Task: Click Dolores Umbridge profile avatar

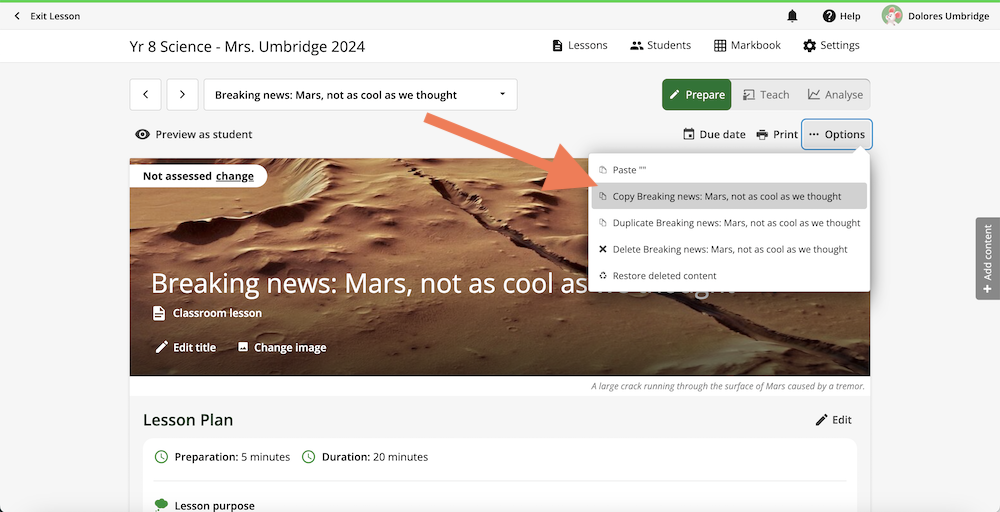Action: coord(892,16)
